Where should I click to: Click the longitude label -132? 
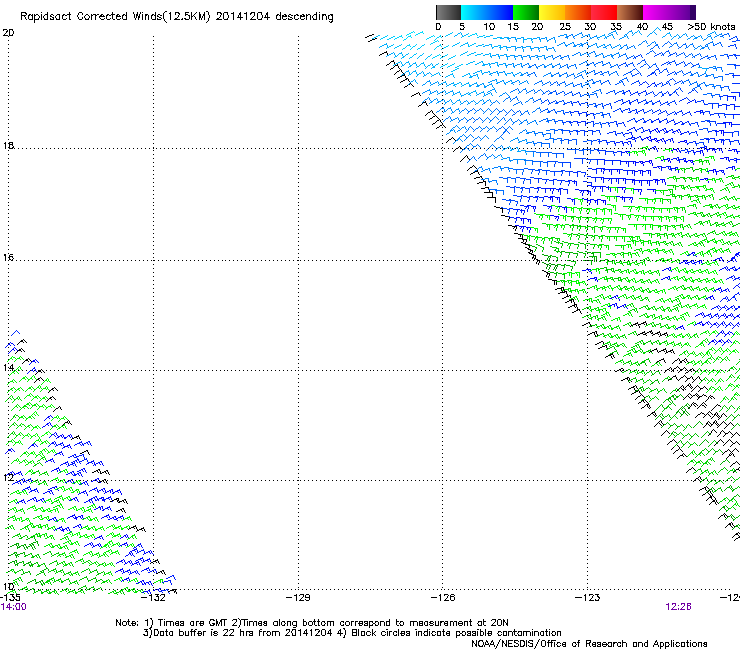click(x=153, y=598)
